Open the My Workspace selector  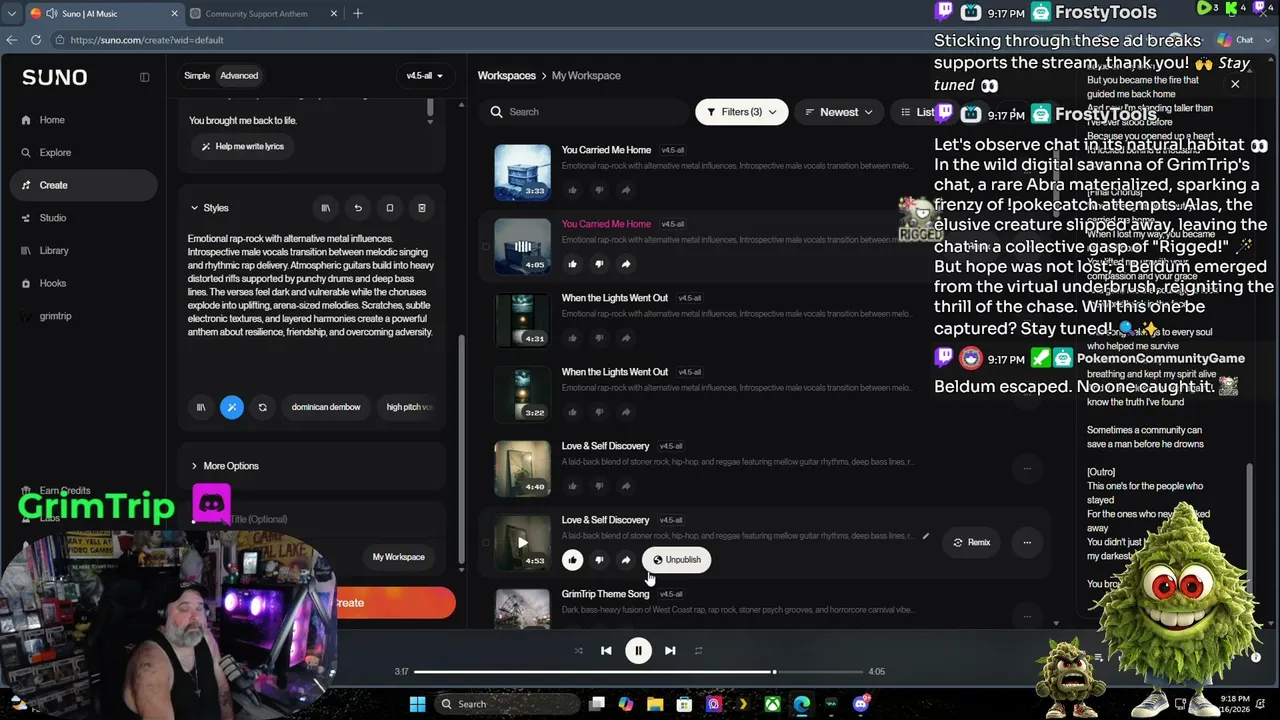click(399, 557)
